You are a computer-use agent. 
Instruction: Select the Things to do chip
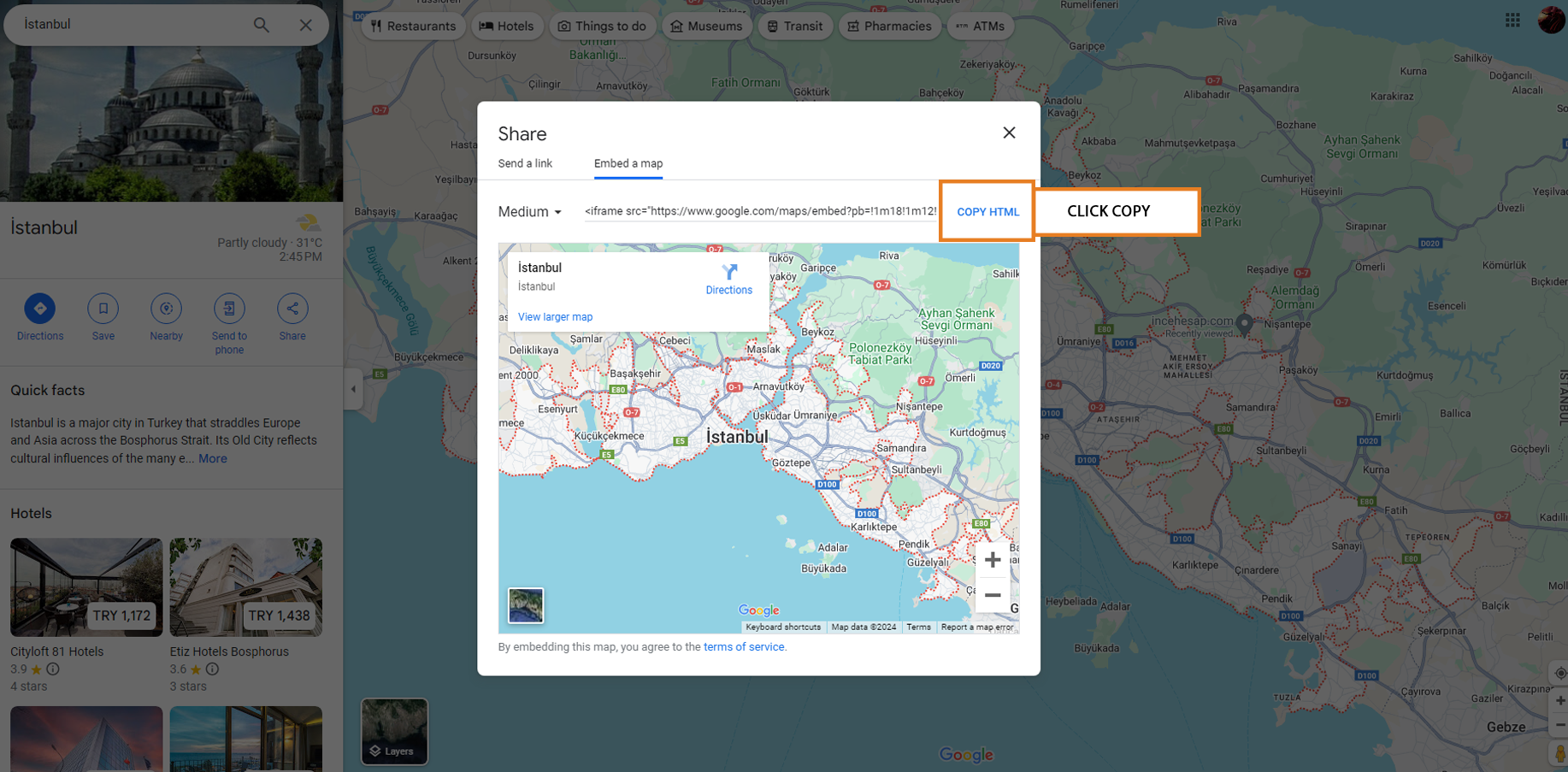tap(602, 26)
